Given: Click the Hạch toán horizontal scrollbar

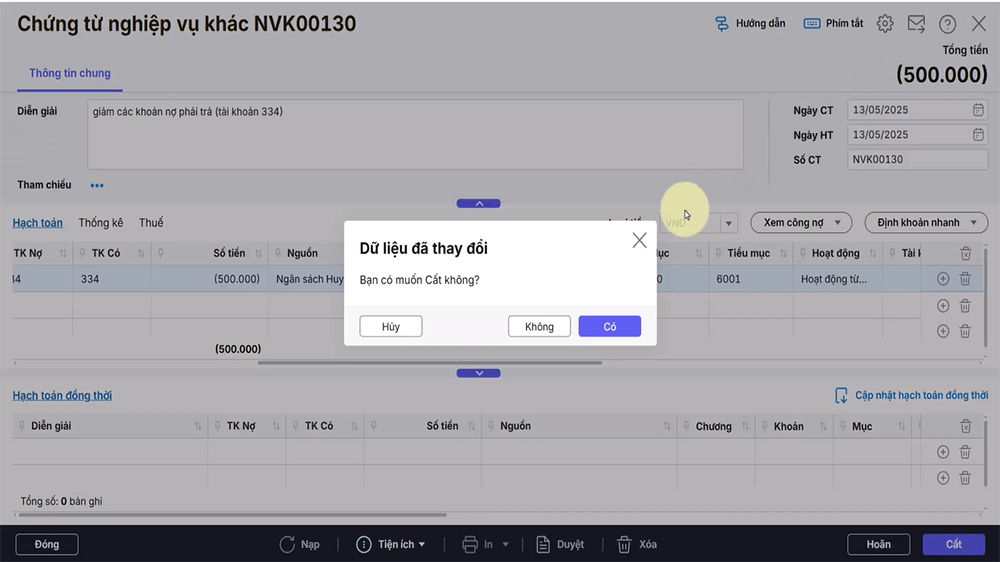Looking at the screenshot, I should pos(429,362).
